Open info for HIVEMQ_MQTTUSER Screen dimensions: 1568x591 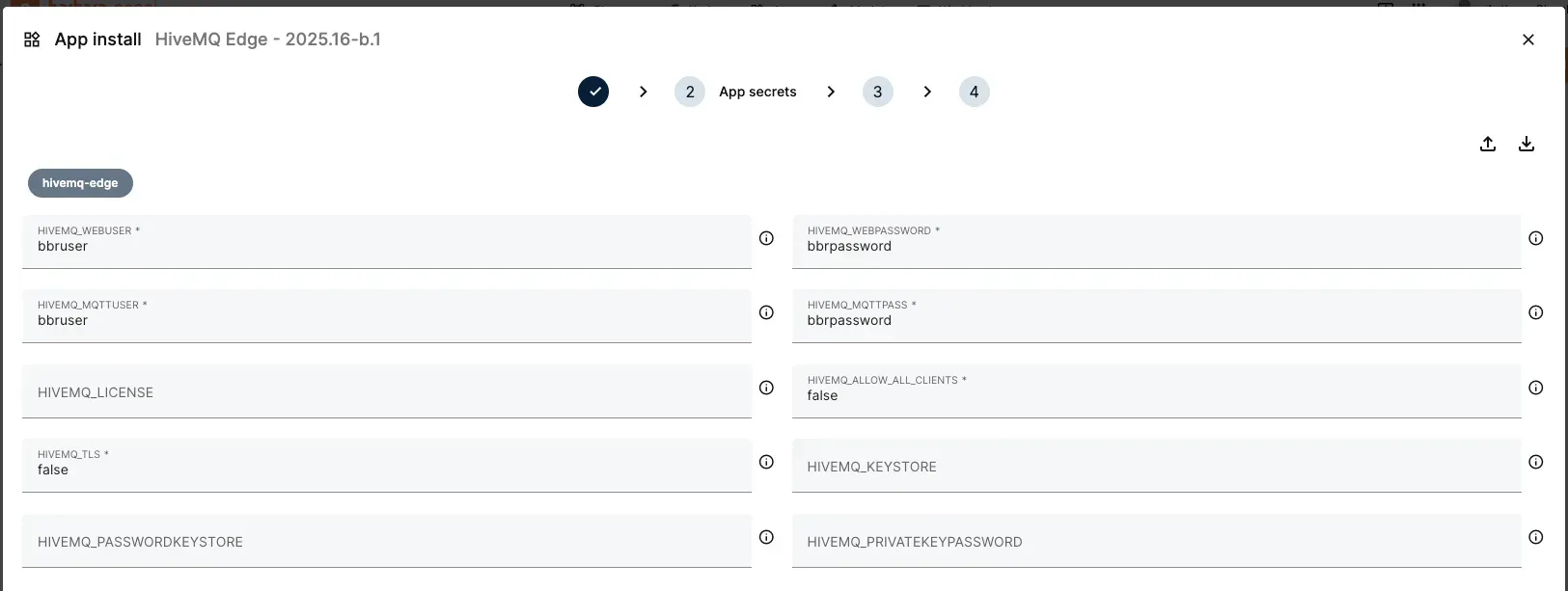(766, 312)
